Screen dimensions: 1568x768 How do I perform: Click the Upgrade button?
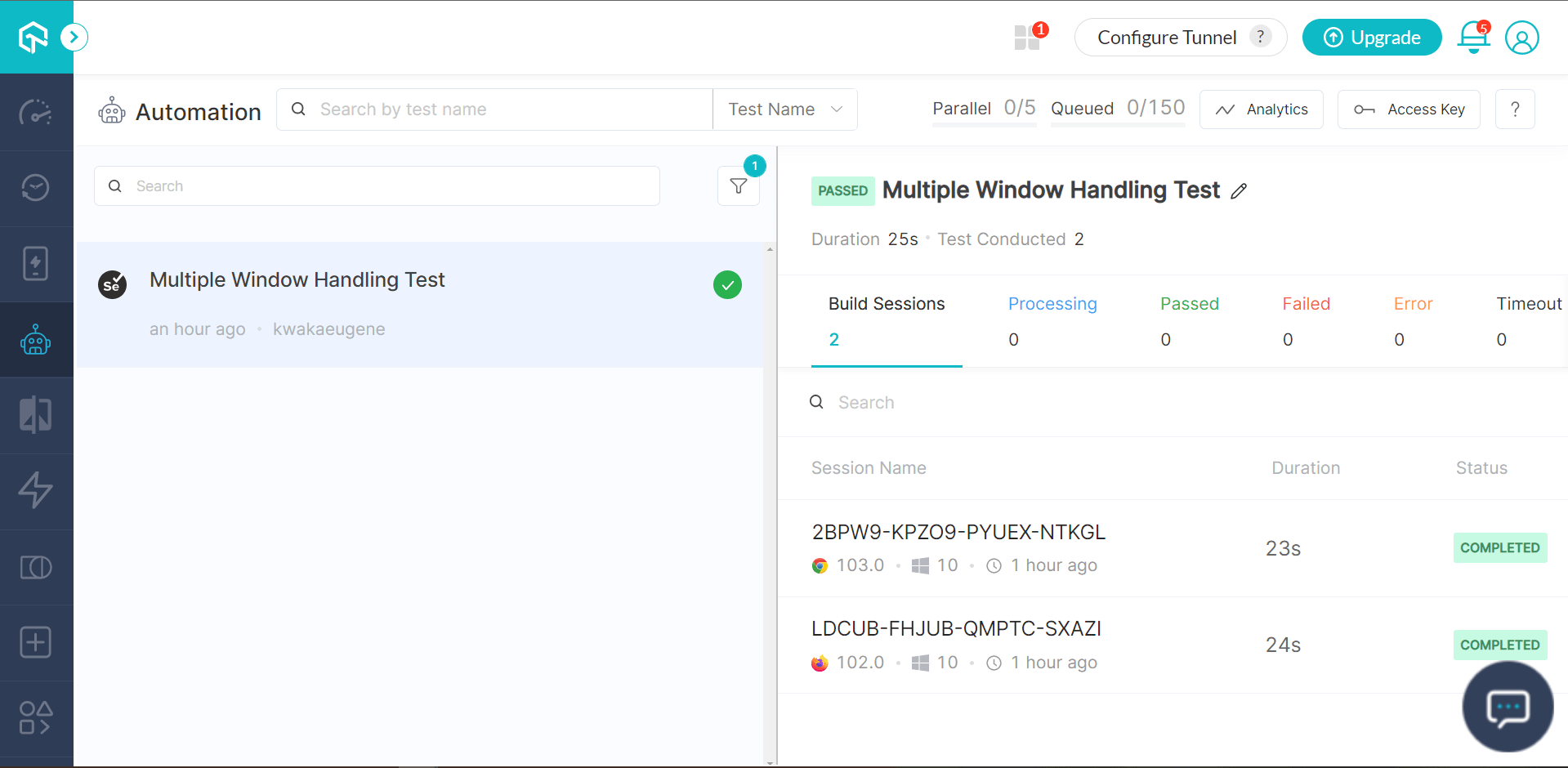pyautogui.click(x=1371, y=37)
